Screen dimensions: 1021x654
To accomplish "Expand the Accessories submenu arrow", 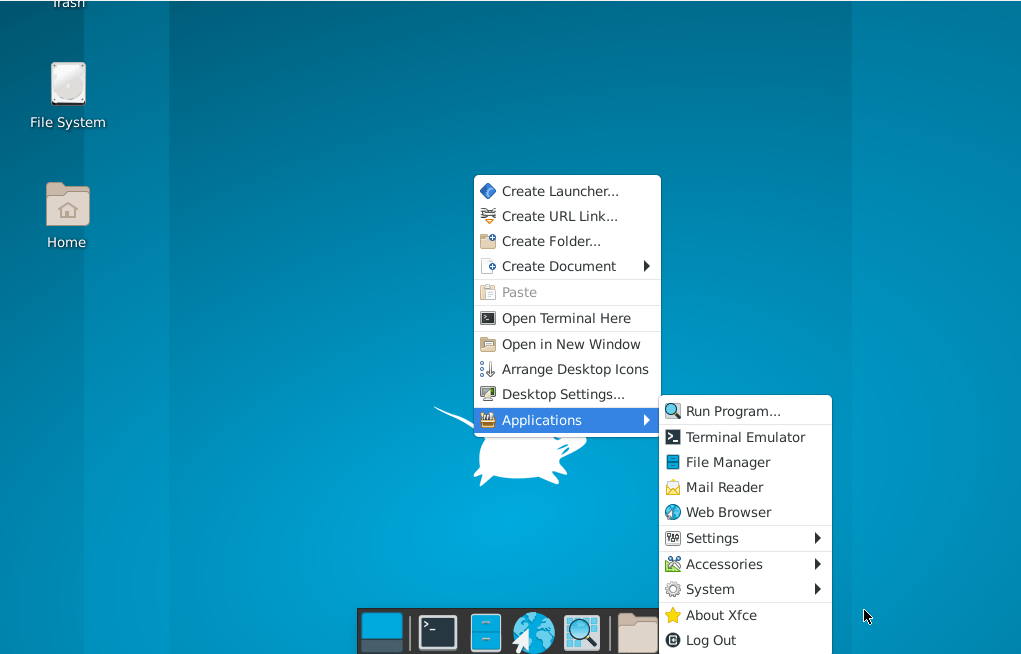I will point(818,564).
